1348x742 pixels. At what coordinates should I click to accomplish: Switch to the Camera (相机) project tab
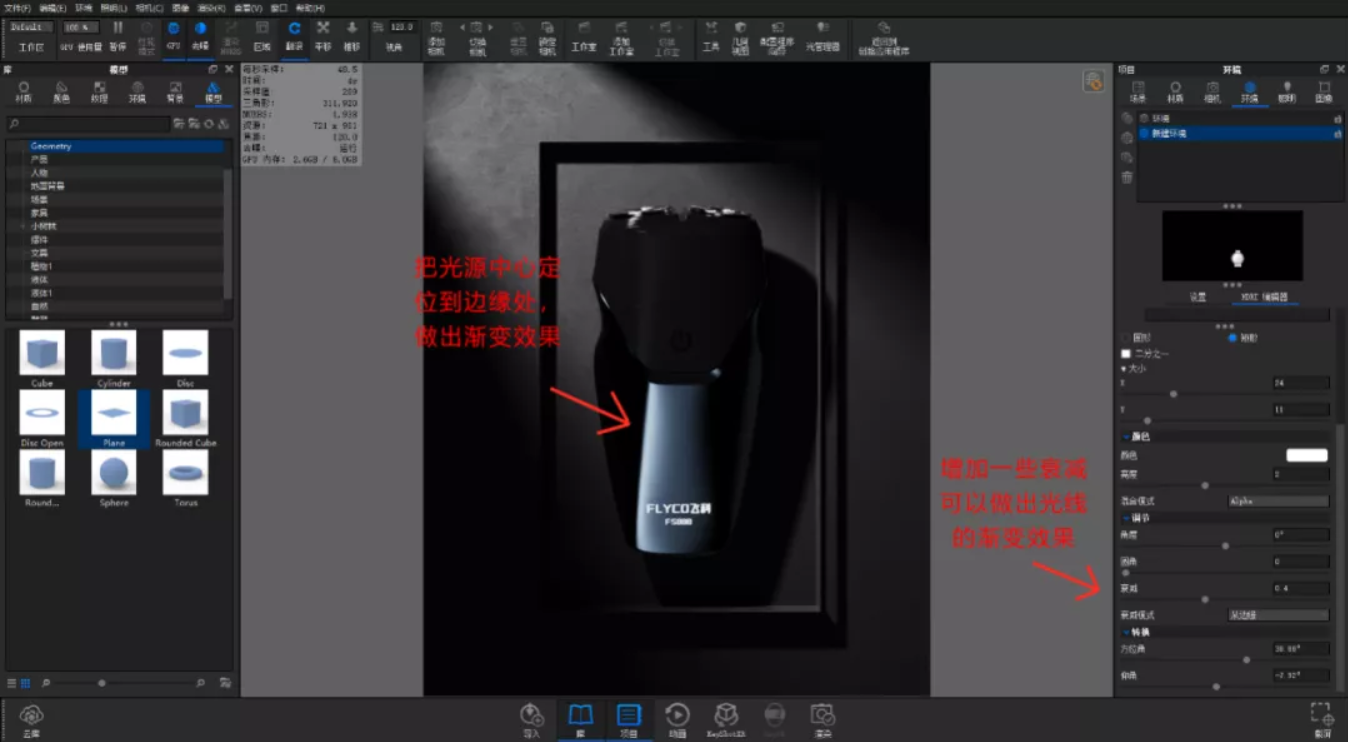[1212, 92]
